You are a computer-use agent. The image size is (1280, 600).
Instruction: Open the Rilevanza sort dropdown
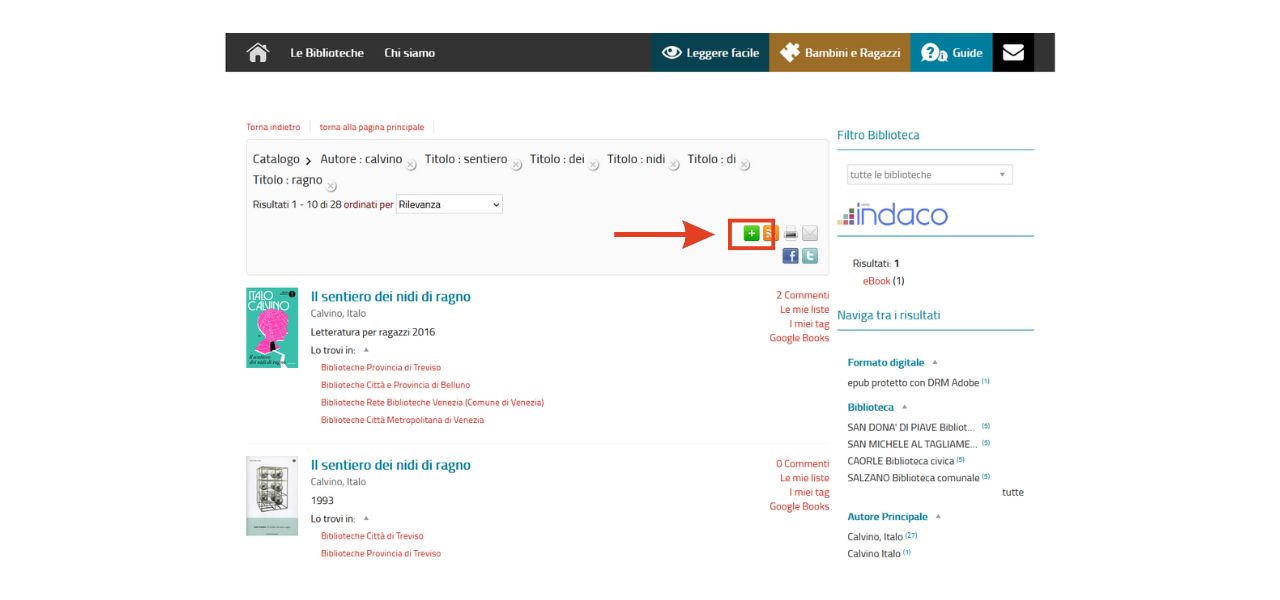[x=449, y=205]
